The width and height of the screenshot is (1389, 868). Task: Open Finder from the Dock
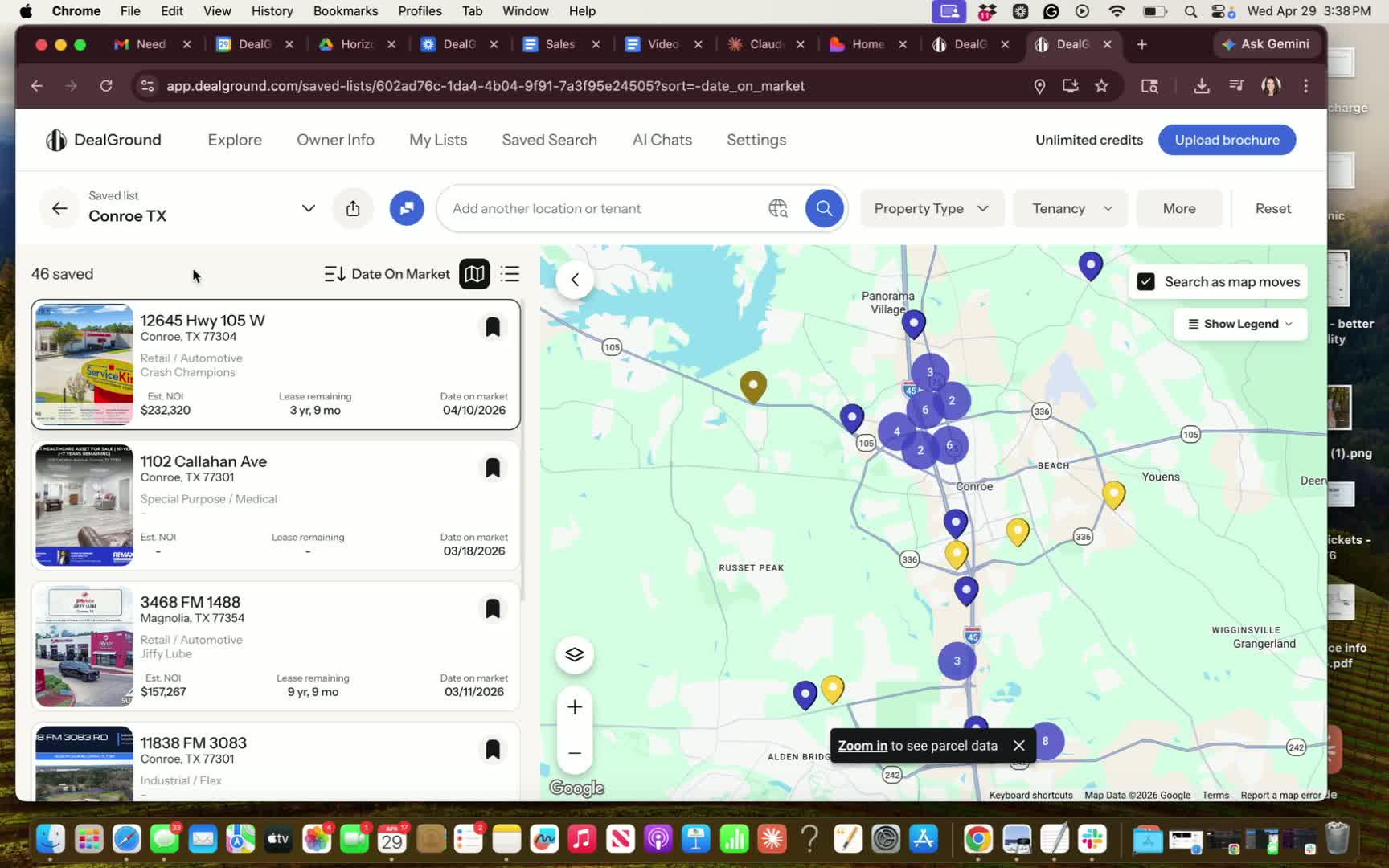coord(50,839)
